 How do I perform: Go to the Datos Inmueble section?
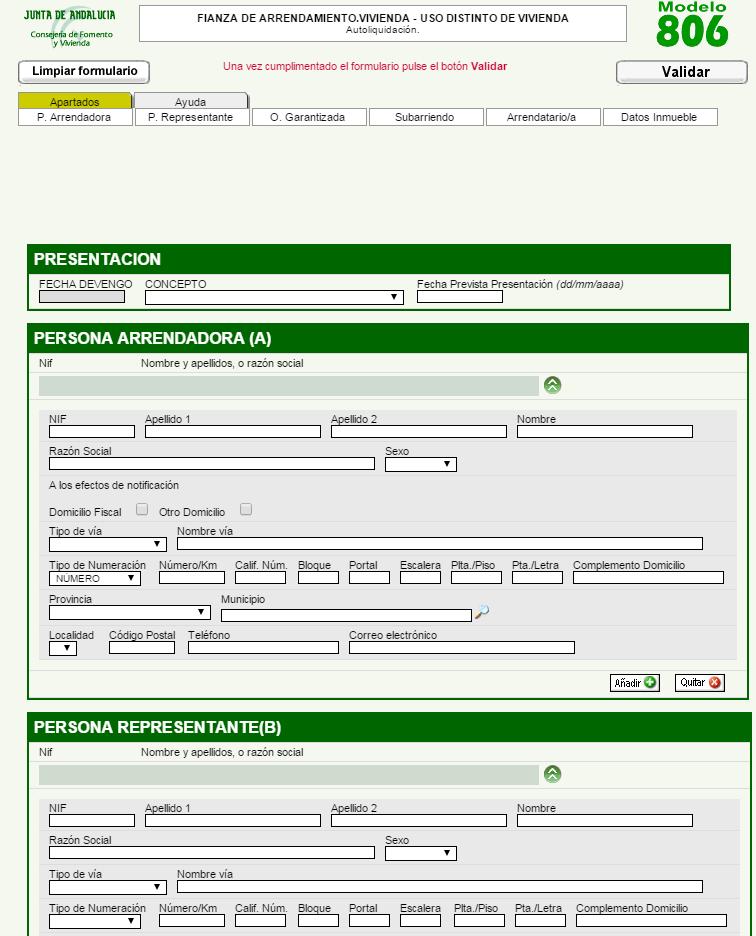coord(659,117)
